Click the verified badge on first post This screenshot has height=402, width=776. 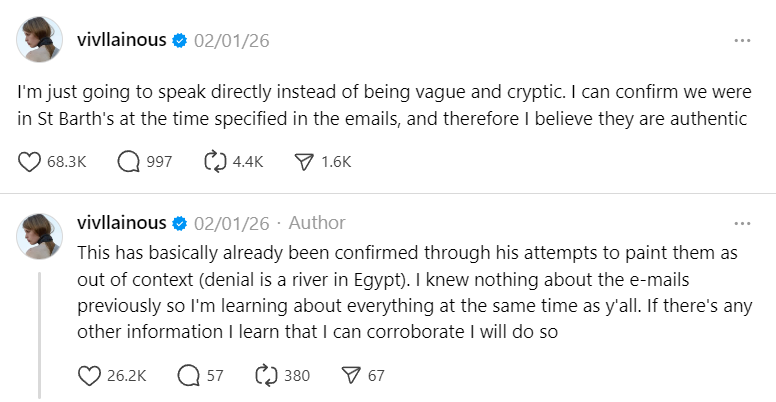(x=180, y=41)
